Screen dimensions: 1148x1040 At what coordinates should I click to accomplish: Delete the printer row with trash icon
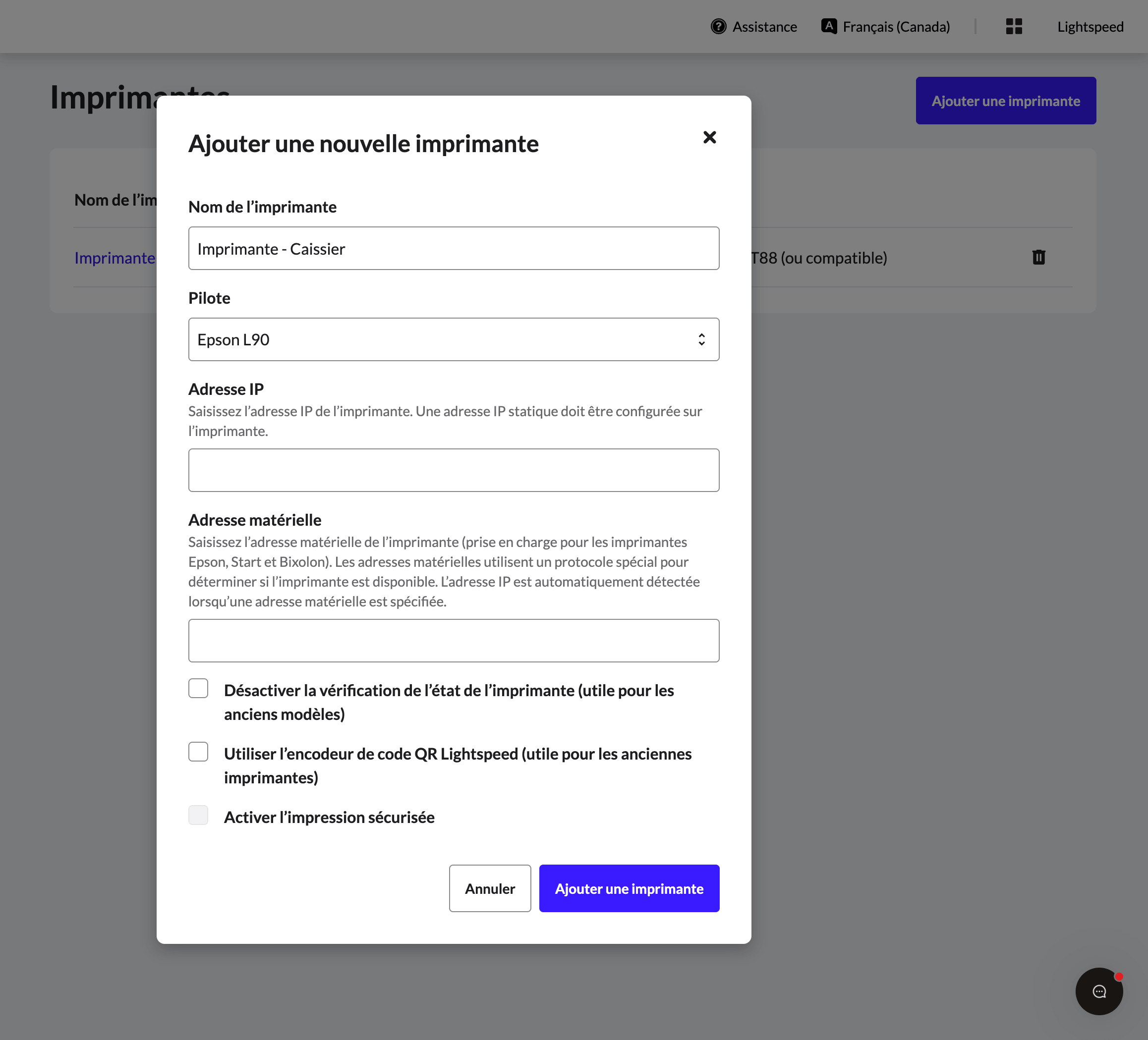(1038, 257)
